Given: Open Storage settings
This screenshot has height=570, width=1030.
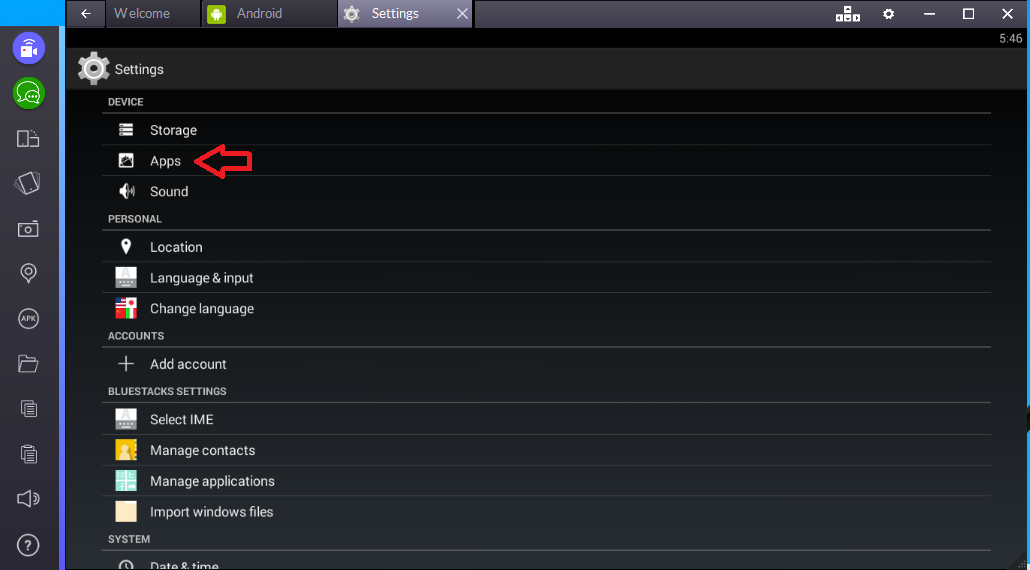Looking at the screenshot, I should (546, 130).
